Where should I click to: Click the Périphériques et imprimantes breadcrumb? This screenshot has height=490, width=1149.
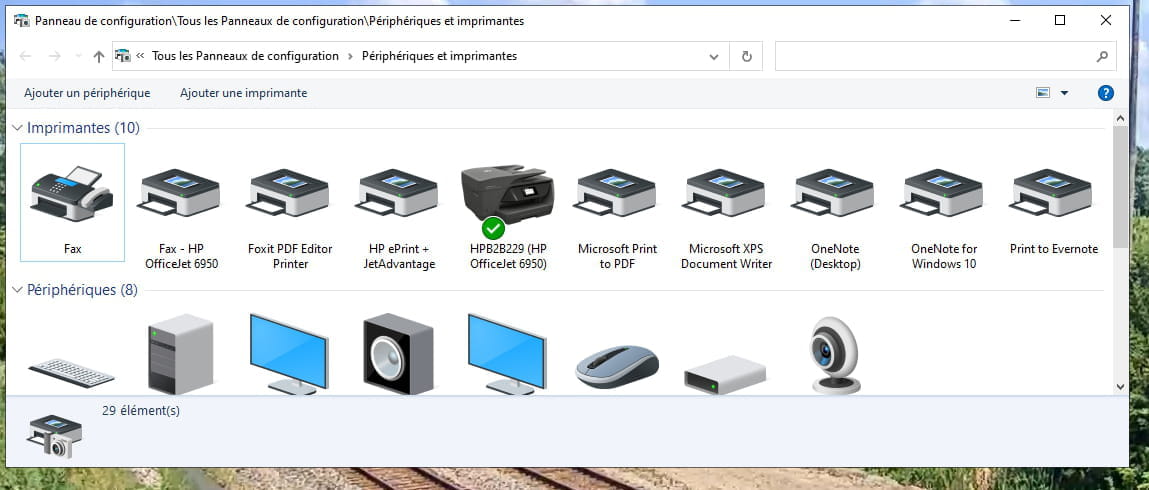point(440,56)
